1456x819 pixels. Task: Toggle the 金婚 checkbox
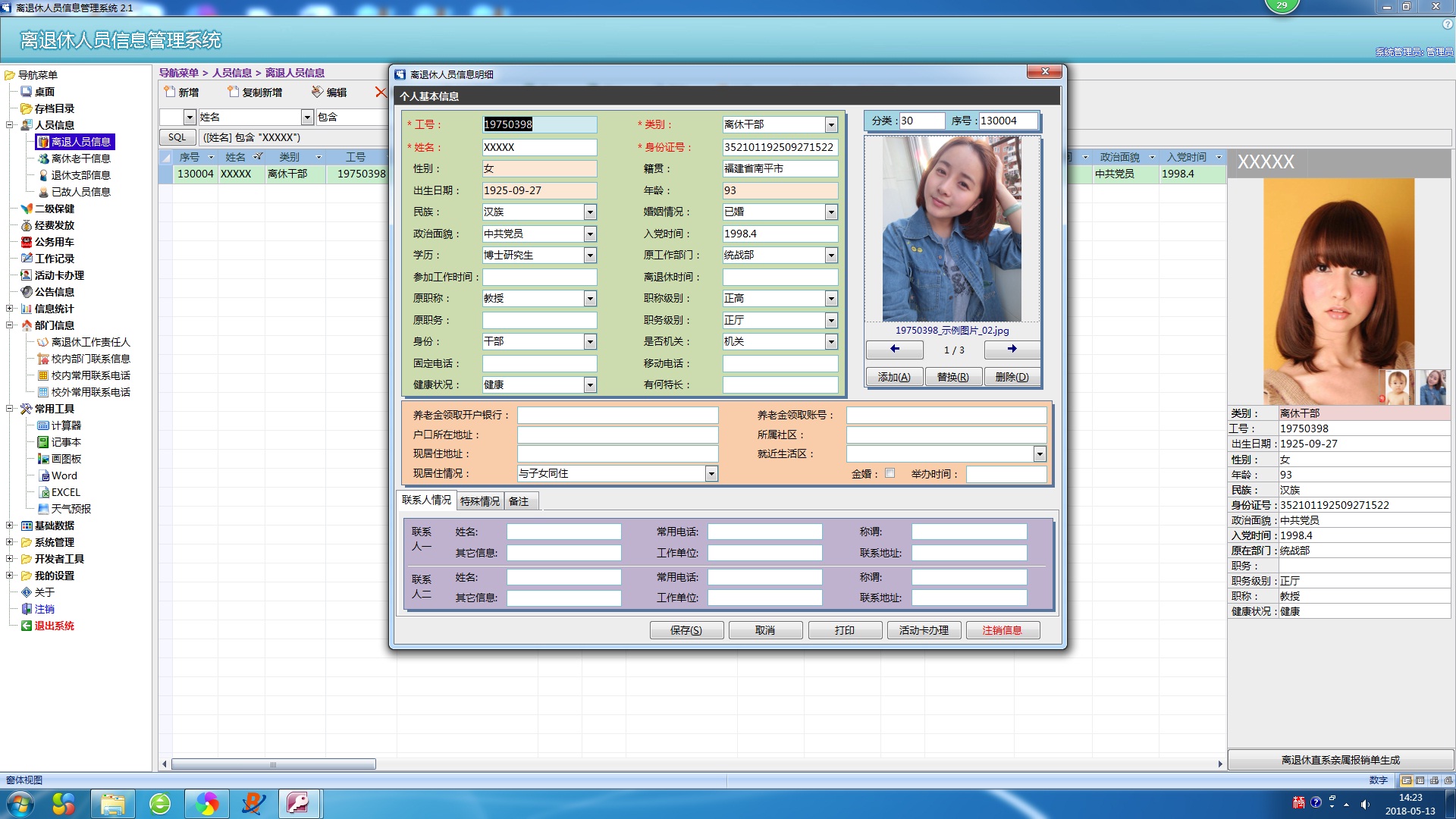[890, 473]
